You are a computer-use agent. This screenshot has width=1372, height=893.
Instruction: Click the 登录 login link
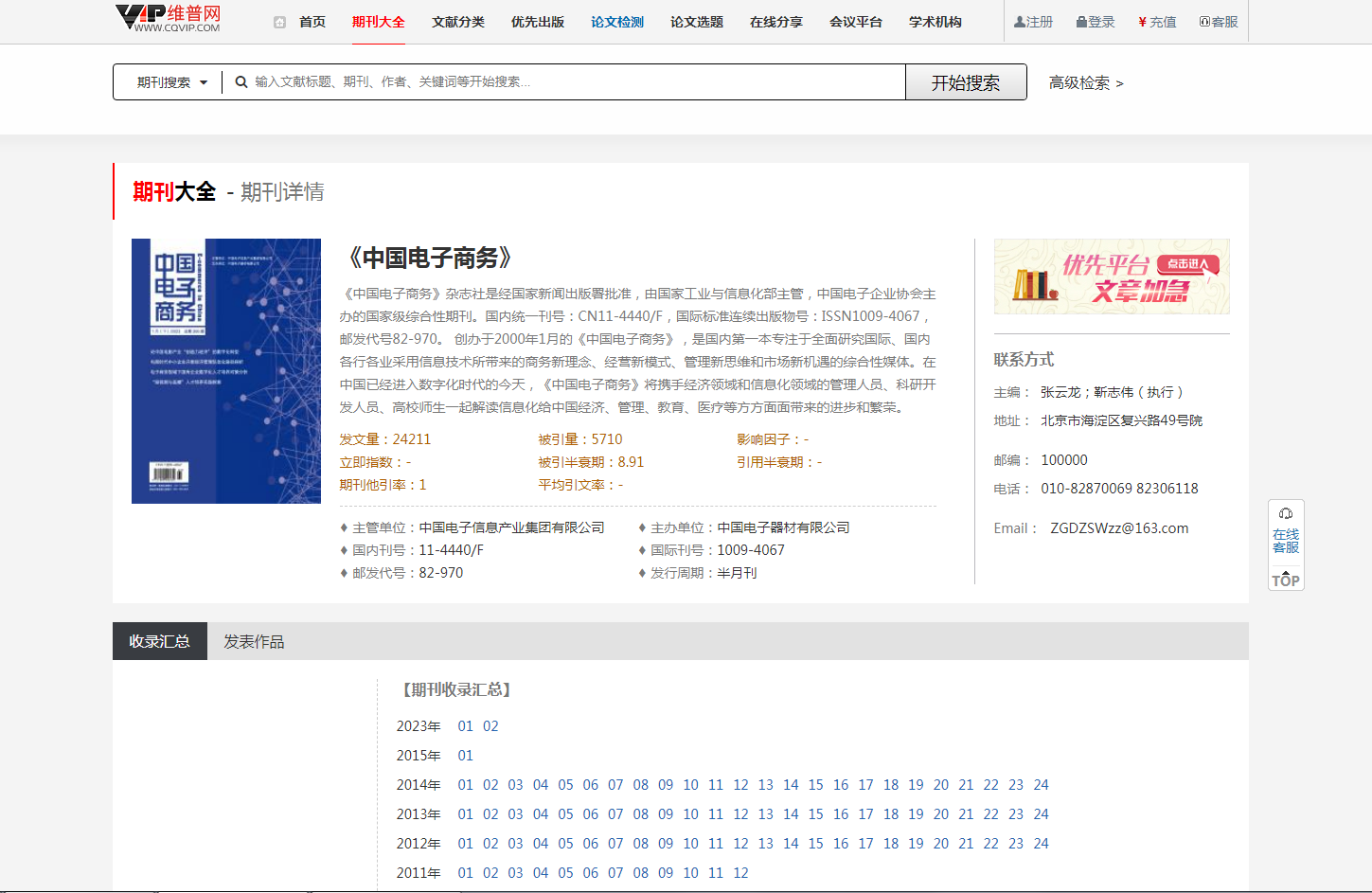click(x=1096, y=22)
